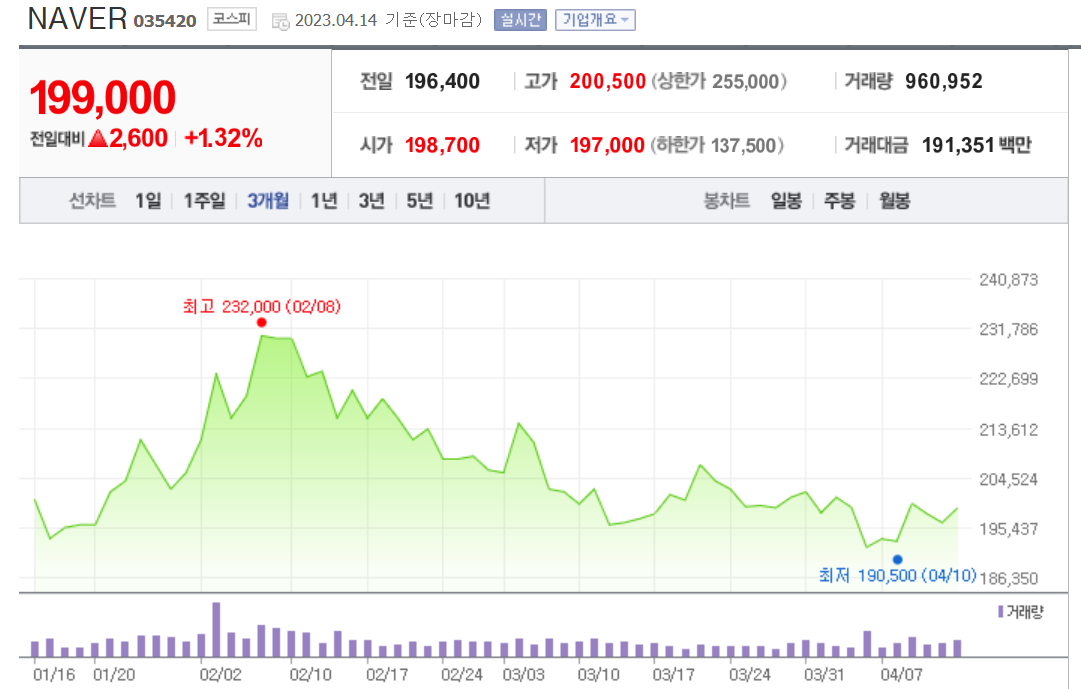
Task: Click the red up-triangle price change icon
Action: tap(98, 139)
